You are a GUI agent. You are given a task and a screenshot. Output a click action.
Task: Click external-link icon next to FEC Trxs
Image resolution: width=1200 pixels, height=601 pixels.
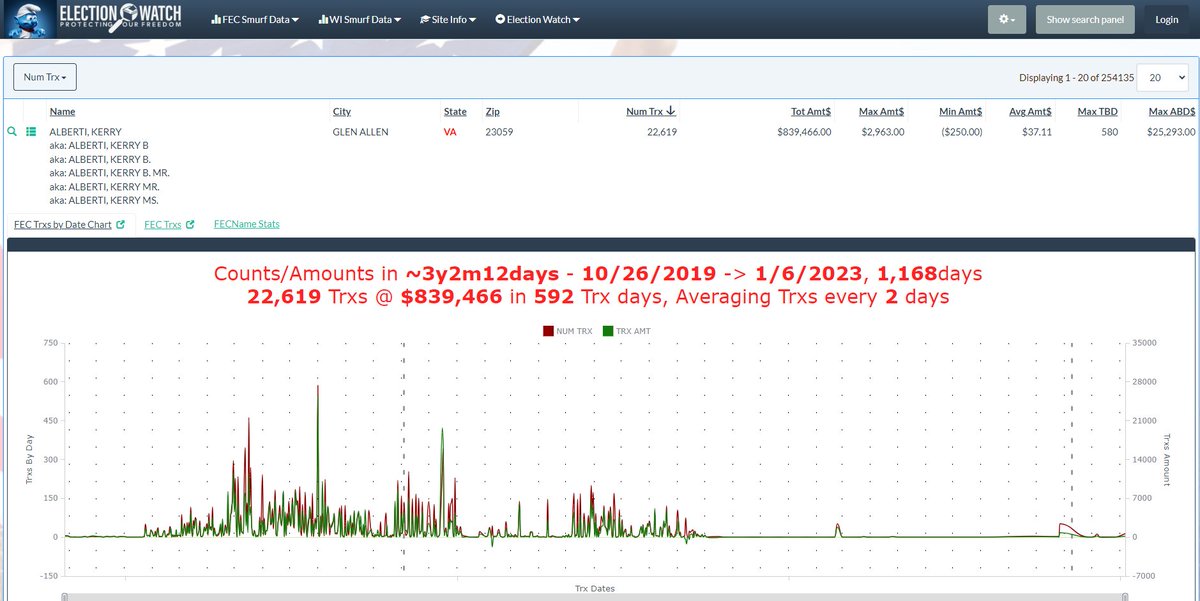pyautogui.click(x=190, y=225)
